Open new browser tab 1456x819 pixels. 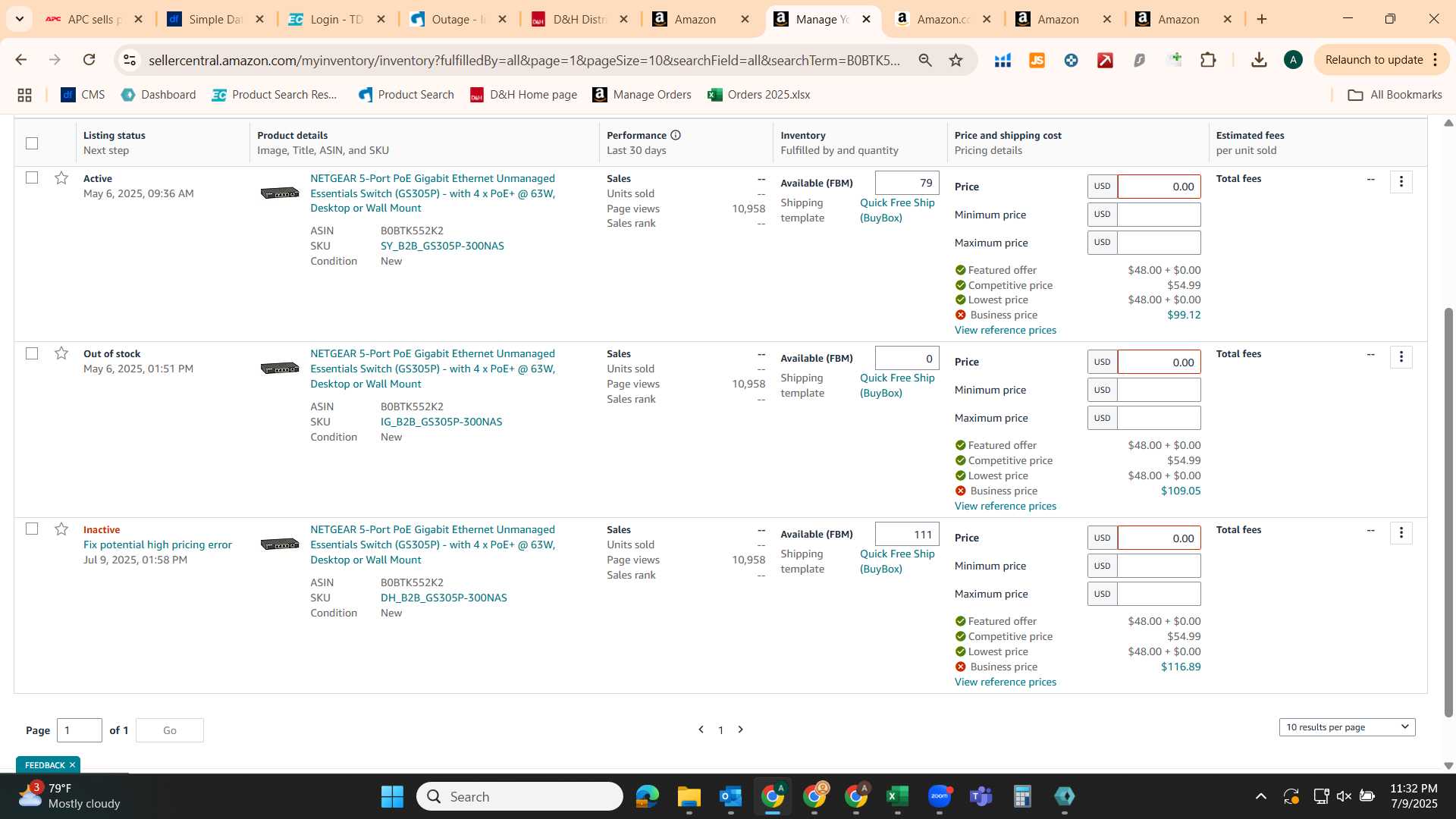pos(1262,19)
